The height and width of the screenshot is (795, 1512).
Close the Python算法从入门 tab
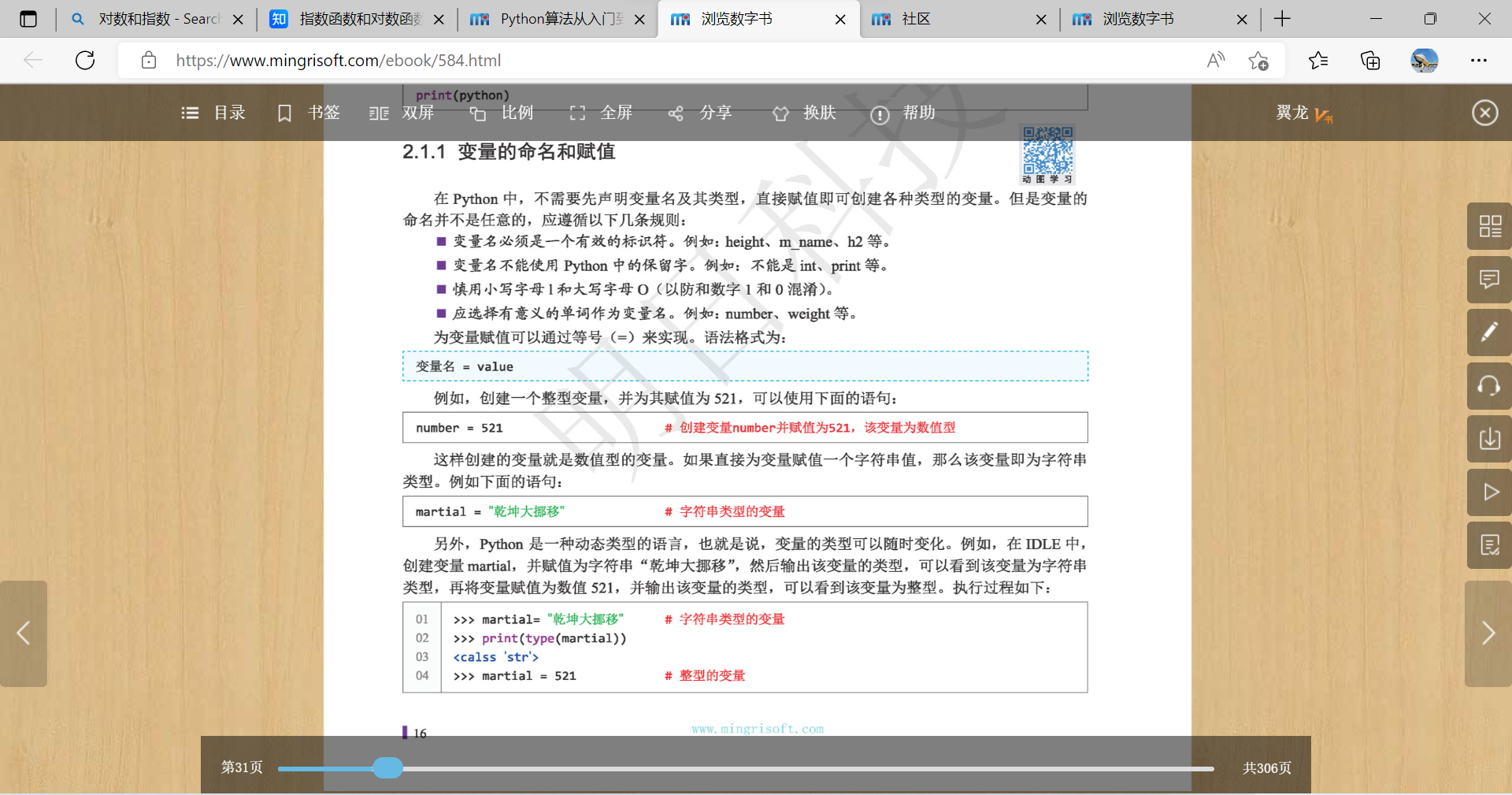pos(639,20)
